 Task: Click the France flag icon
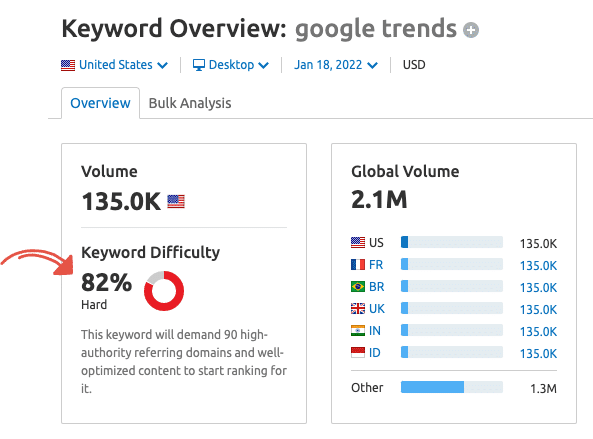(x=358, y=264)
